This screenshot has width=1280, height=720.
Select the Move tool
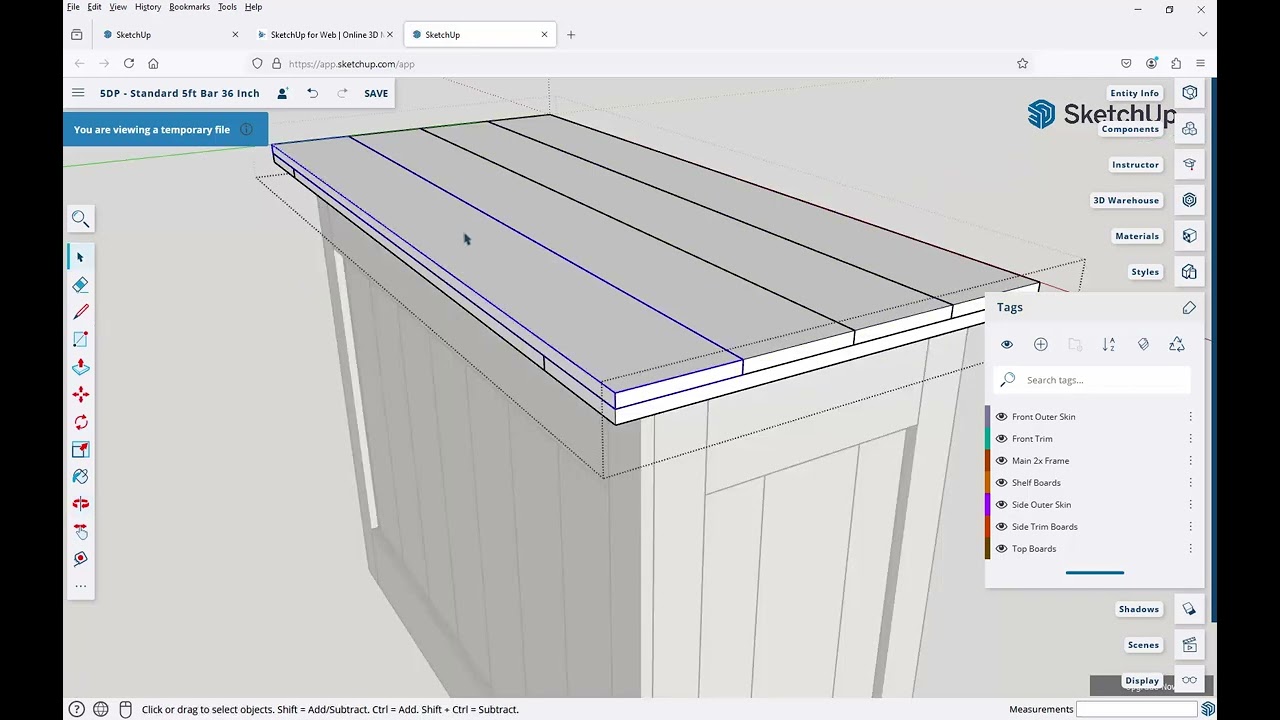click(81, 395)
